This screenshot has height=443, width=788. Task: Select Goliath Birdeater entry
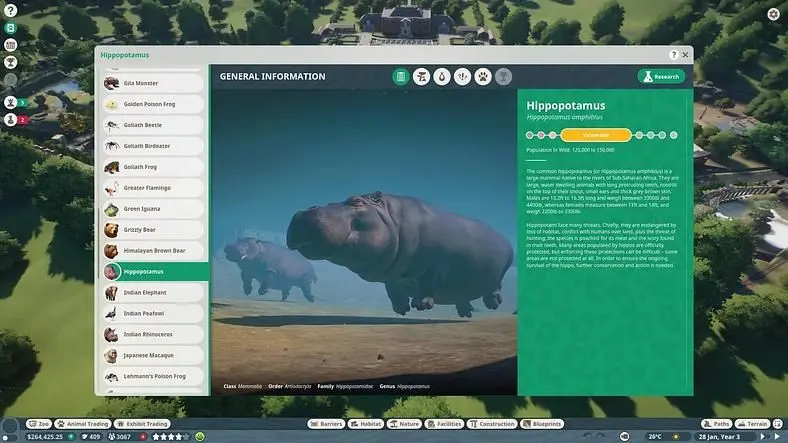(x=153, y=146)
